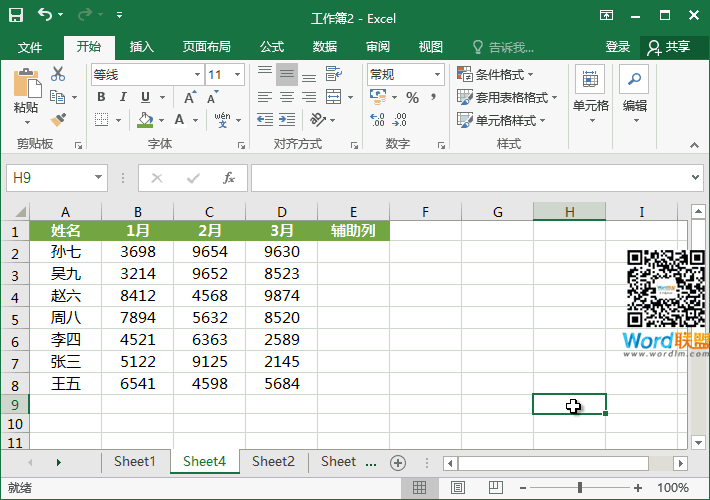
Task: Switch to Page Break Preview view
Action: [496, 487]
